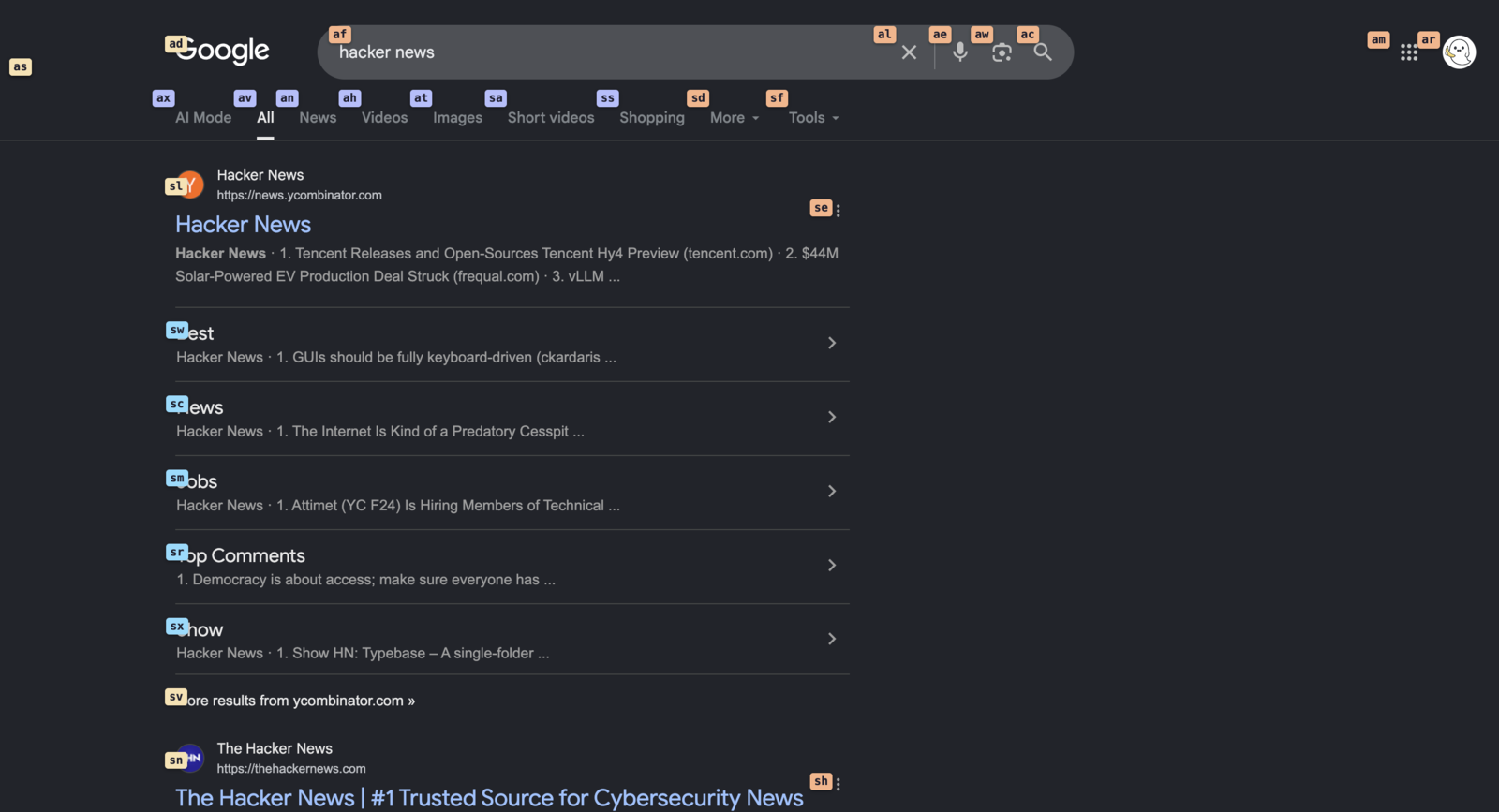This screenshot has height=812, width=1499.
Task: Open the Top Comments sitelink title
Action: 241,555
